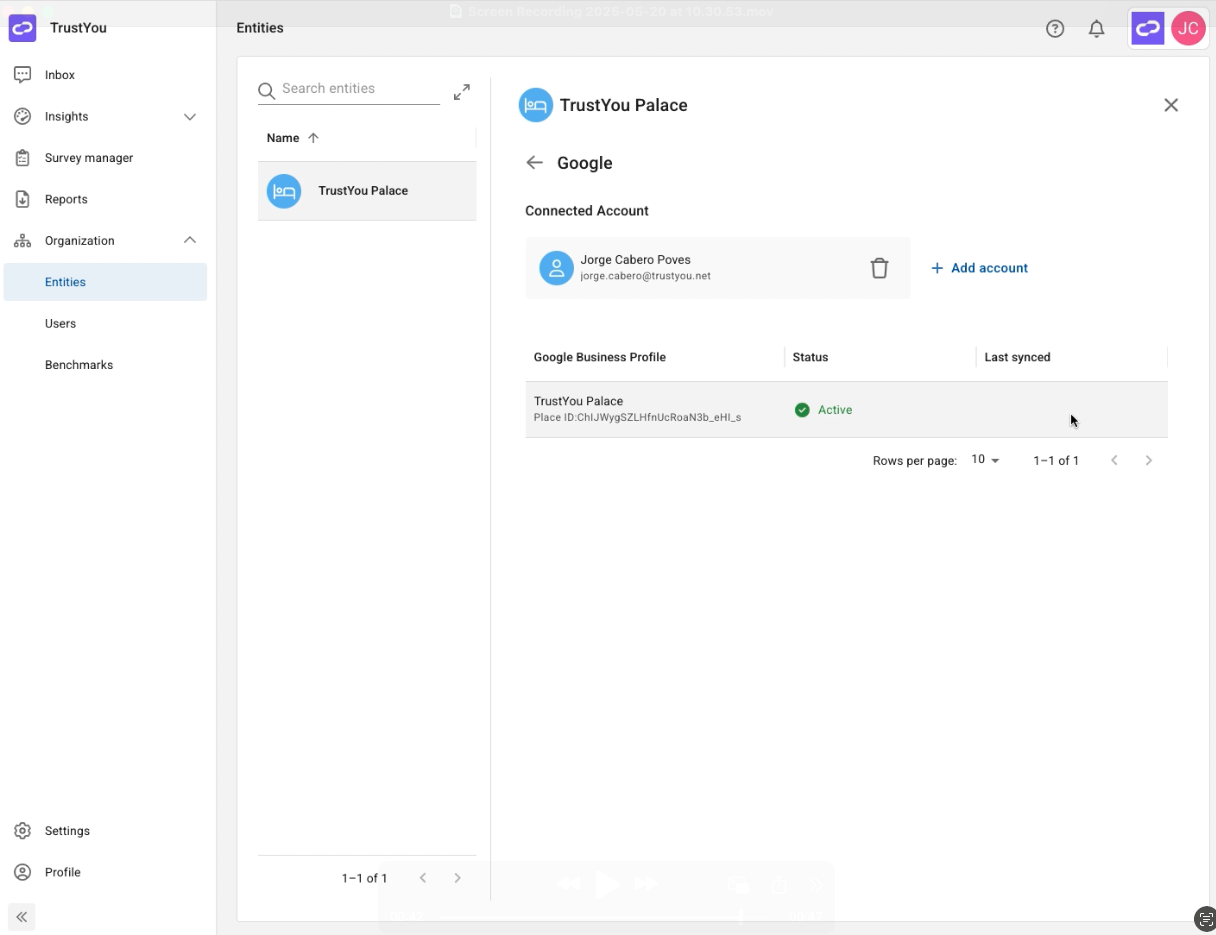Go back from the Google page
The width and height of the screenshot is (1216, 935).
pos(535,163)
